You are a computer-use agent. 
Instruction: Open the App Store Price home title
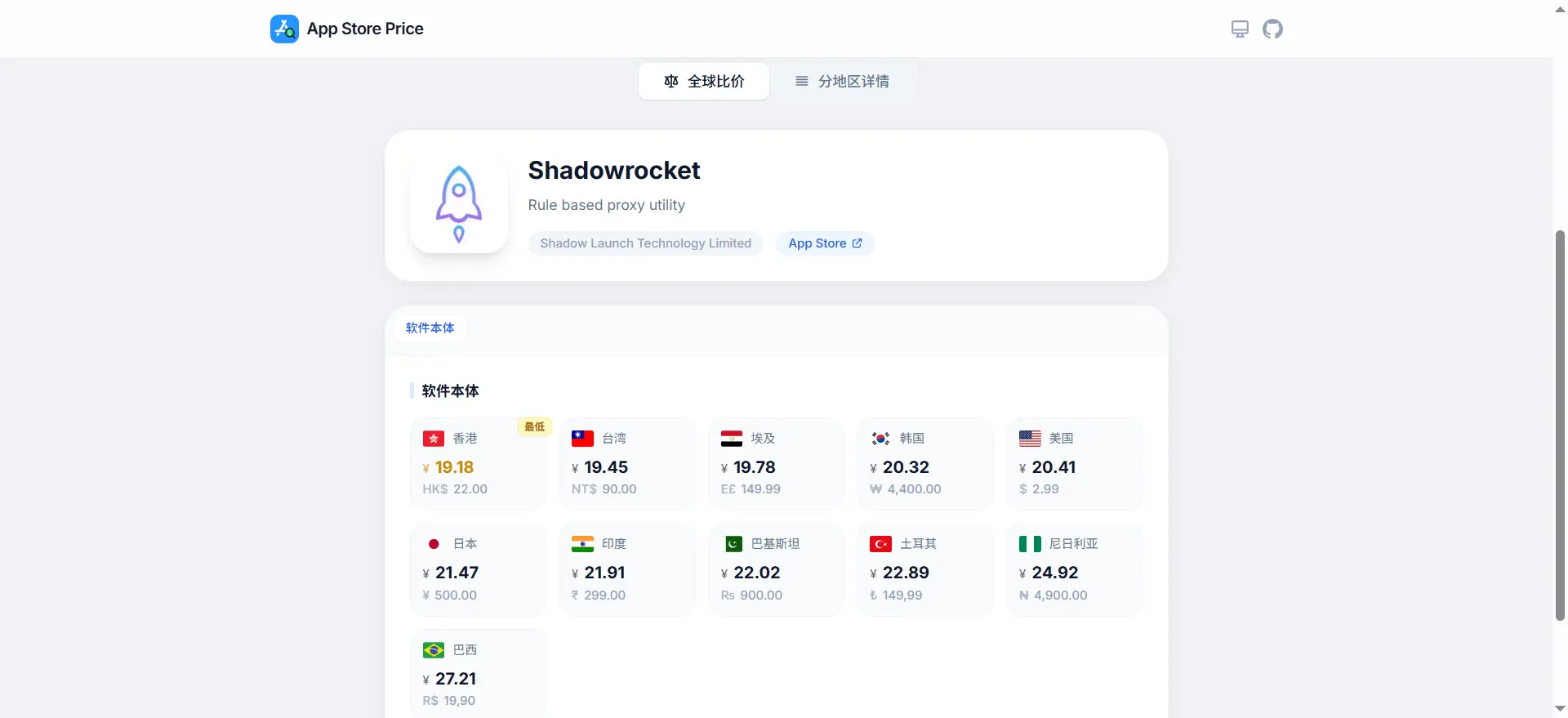pyautogui.click(x=365, y=29)
